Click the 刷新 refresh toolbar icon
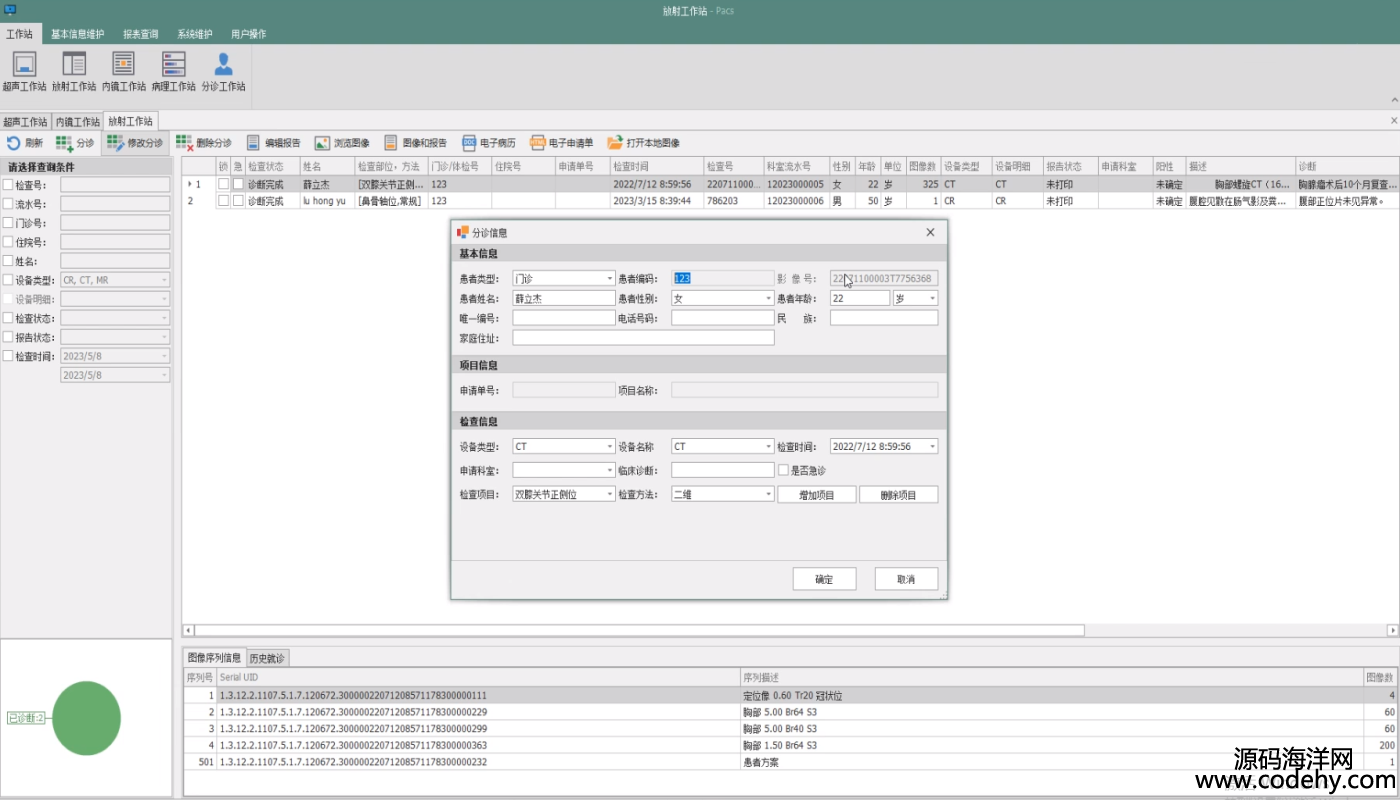The height and width of the screenshot is (800, 1400). click(x=14, y=143)
